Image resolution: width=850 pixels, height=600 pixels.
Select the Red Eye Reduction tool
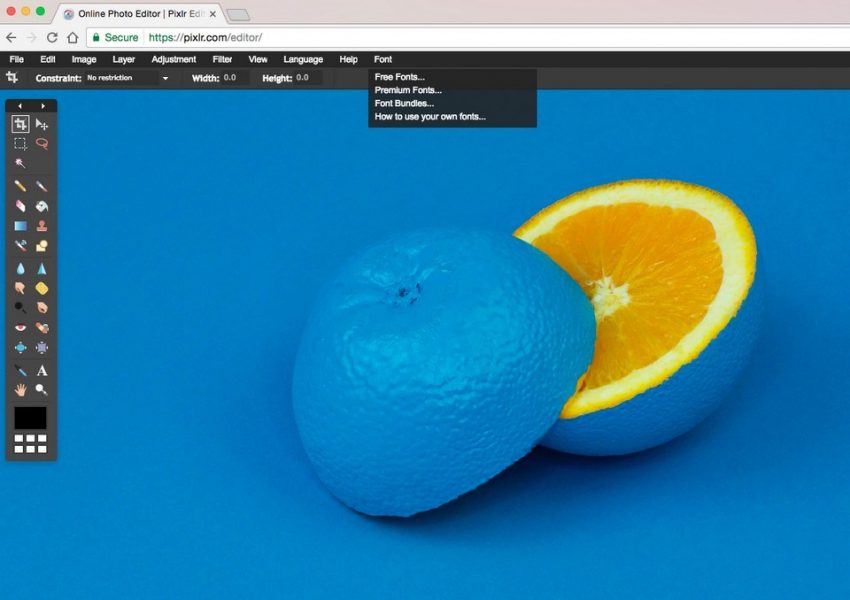point(20,328)
